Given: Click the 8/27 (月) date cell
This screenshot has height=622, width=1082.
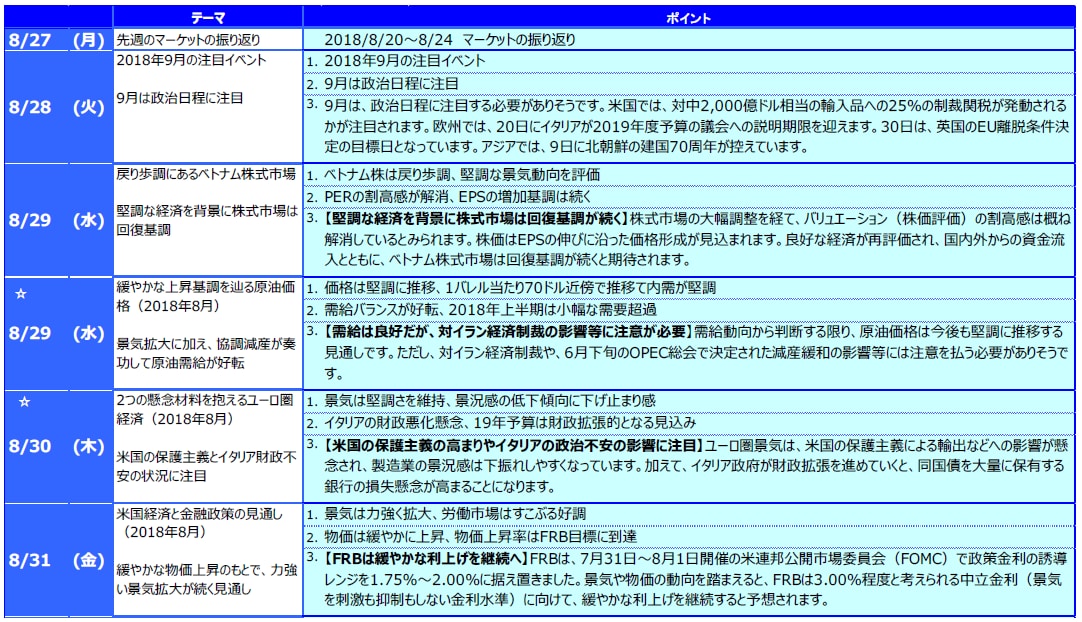Looking at the screenshot, I should point(57,39).
